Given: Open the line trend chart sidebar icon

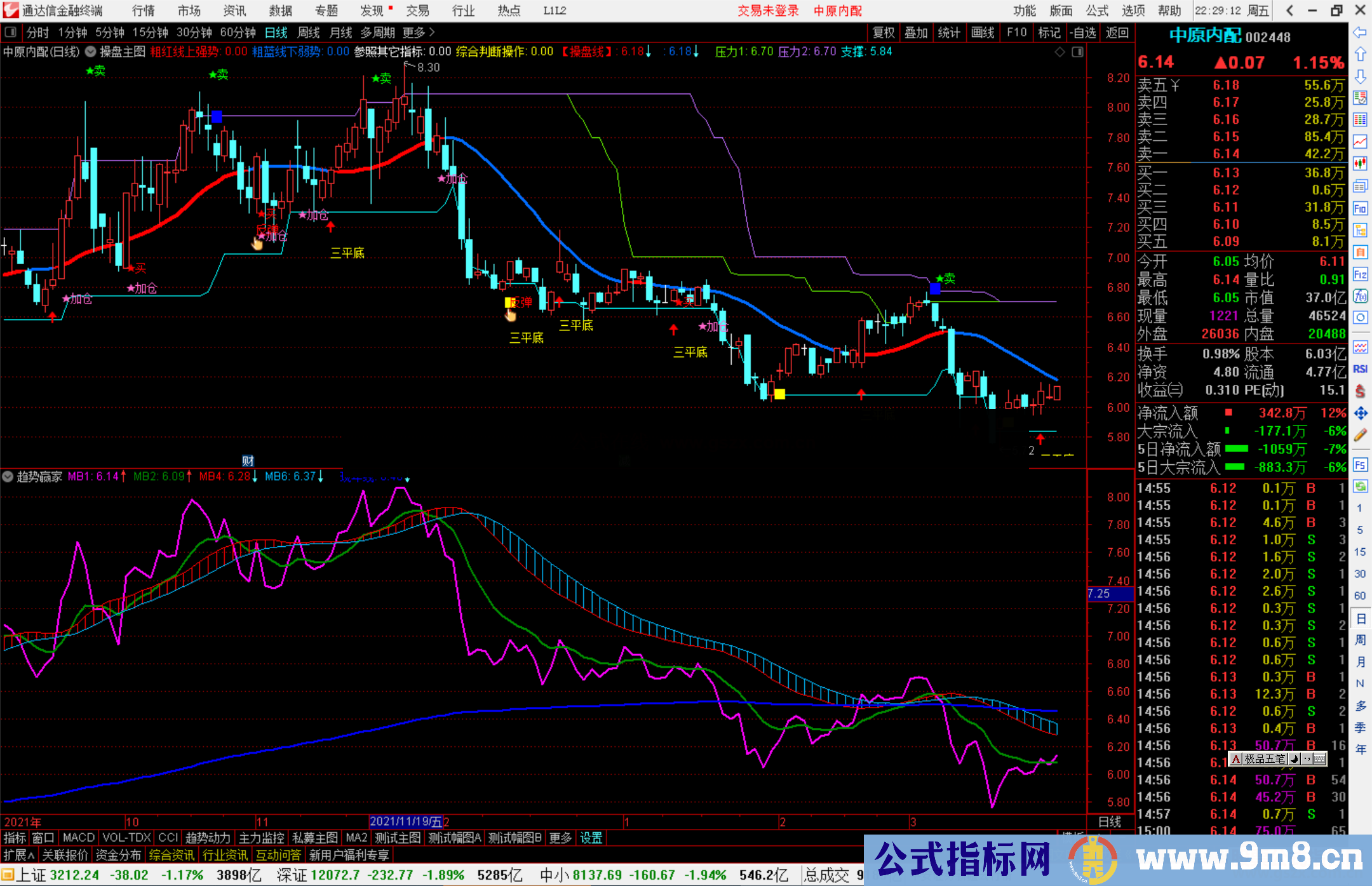Looking at the screenshot, I should click(x=1360, y=142).
